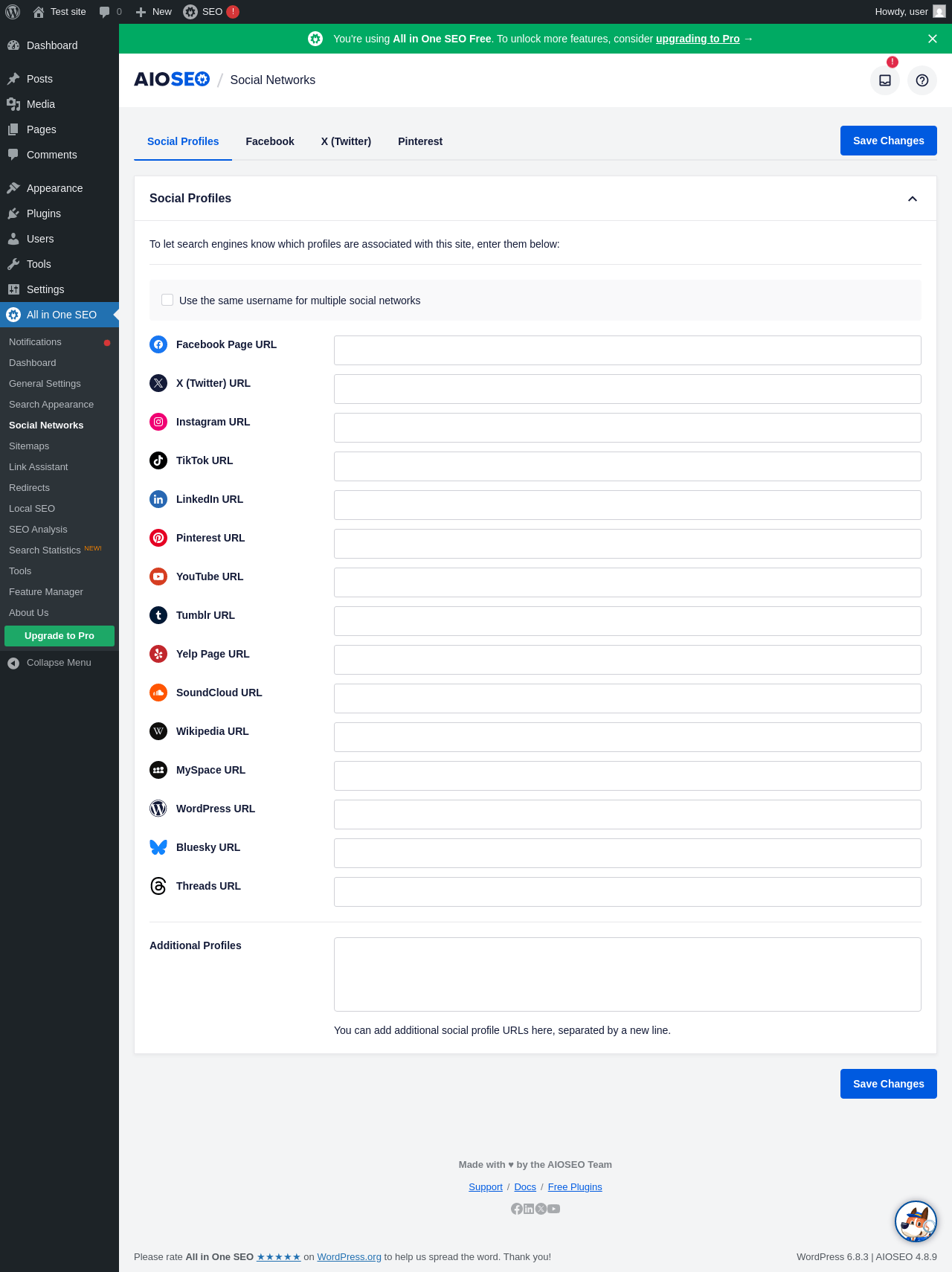Click the comments bubble icon in admin bar
This screenshot has height=1272, width=952.
click(105, 12)
